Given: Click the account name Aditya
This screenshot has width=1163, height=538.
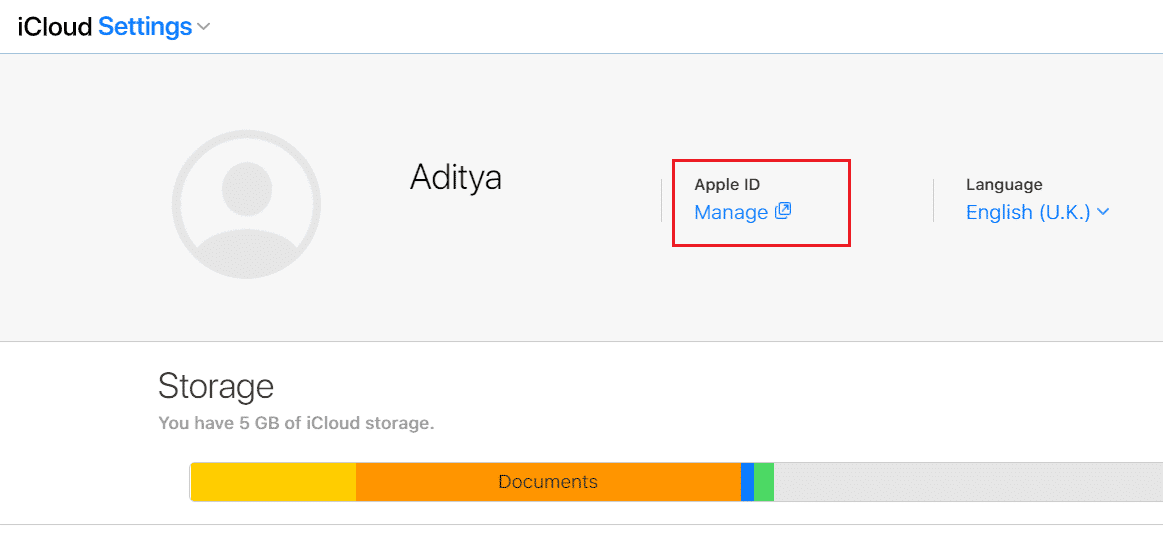Looking at the screenshot, I should pyautogui.click(x=456, y=177).
